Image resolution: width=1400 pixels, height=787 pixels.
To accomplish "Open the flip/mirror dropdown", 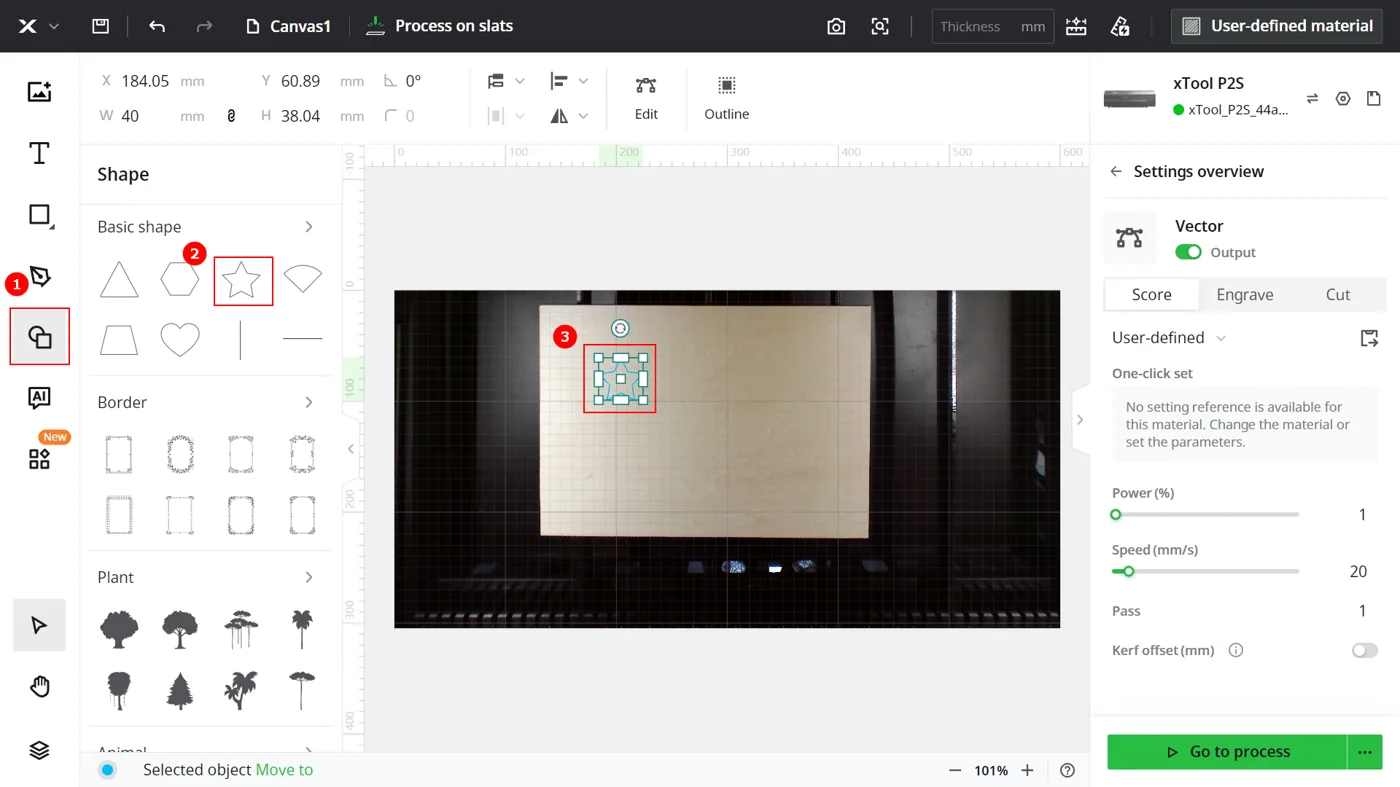I will coord(569,116).
